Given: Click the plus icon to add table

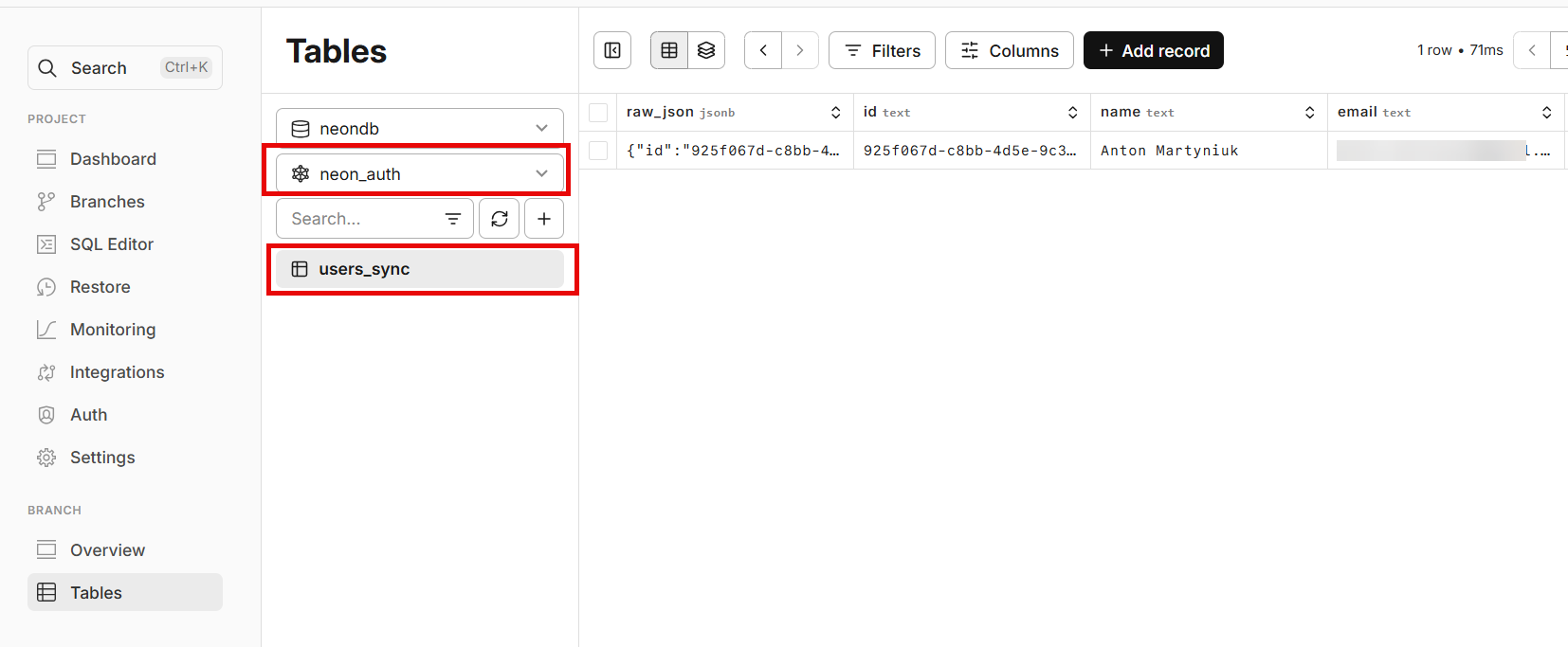Looking at the screenshot, I should 544,219.
